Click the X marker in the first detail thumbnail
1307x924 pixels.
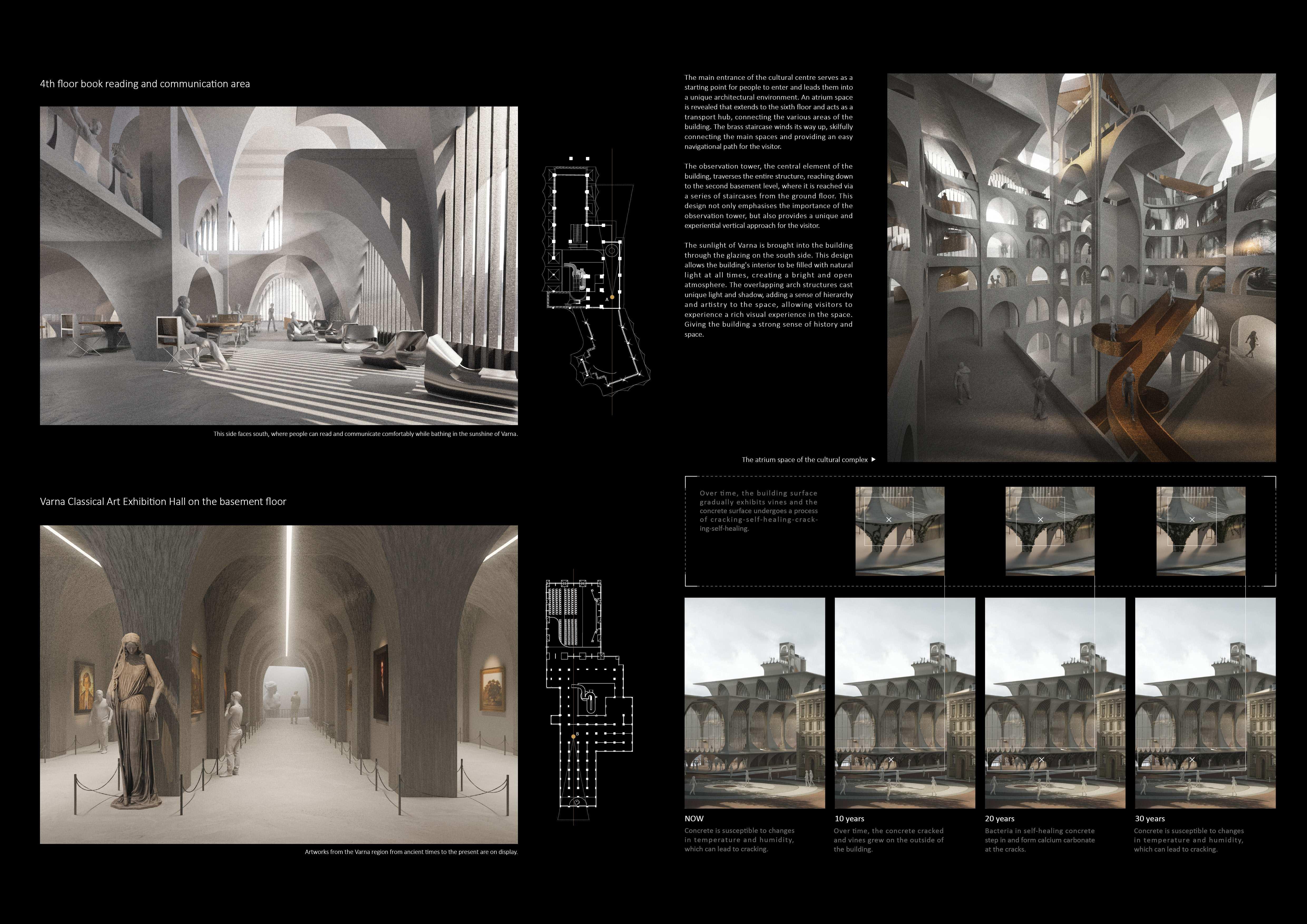tap(889, 519)
